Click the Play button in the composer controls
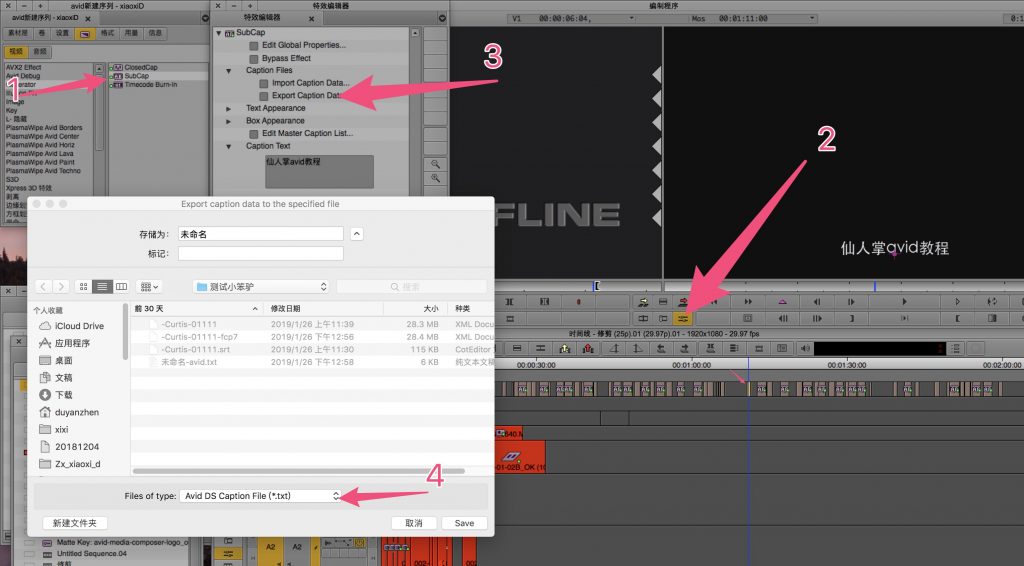This screenshot has width=1024, height=566. (904, 302)
